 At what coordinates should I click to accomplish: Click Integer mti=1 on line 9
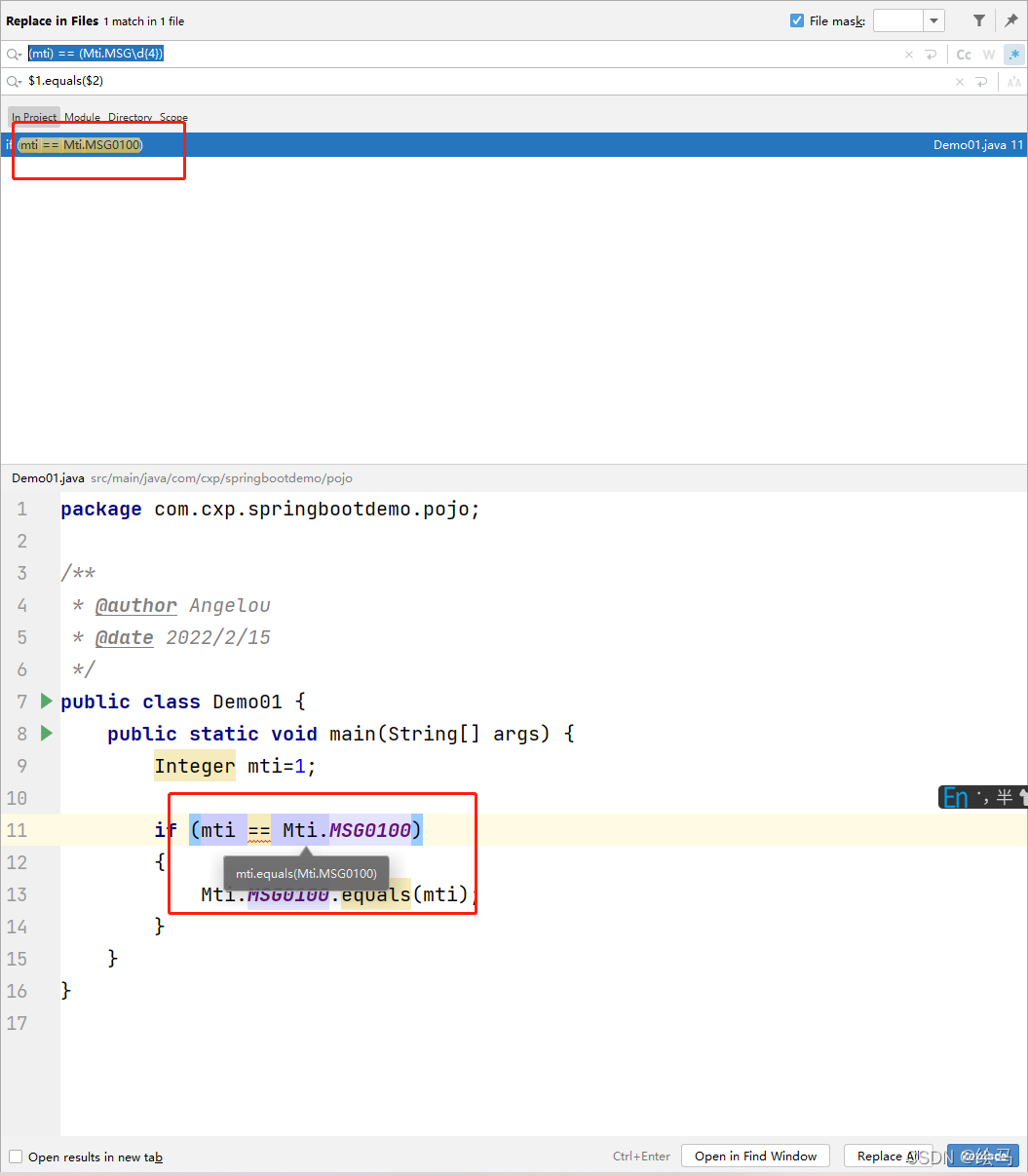tap(235, 766)
